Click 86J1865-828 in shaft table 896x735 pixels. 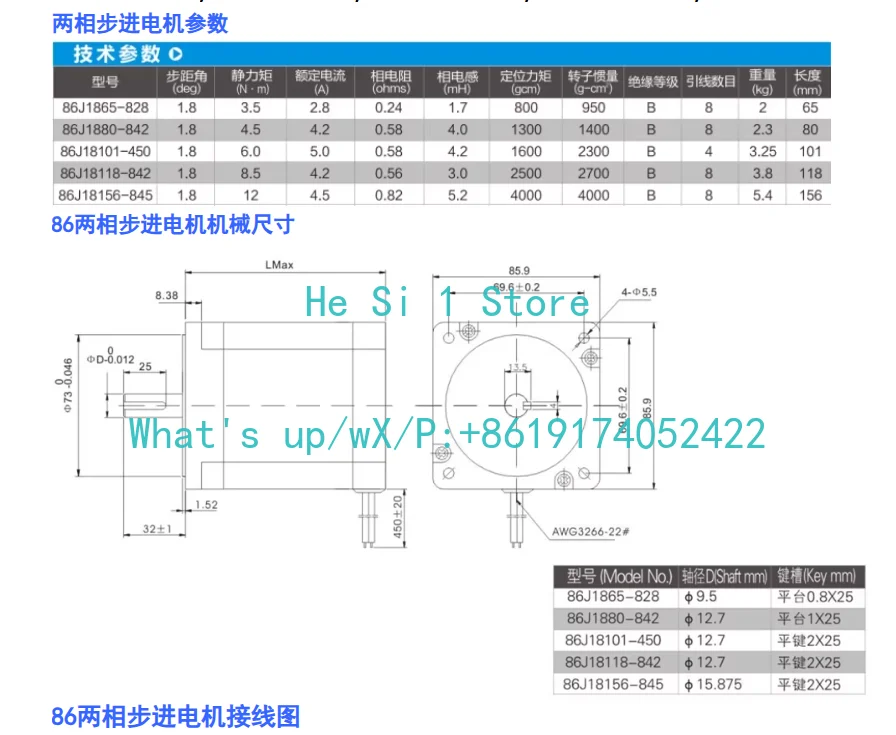(613, 597)
